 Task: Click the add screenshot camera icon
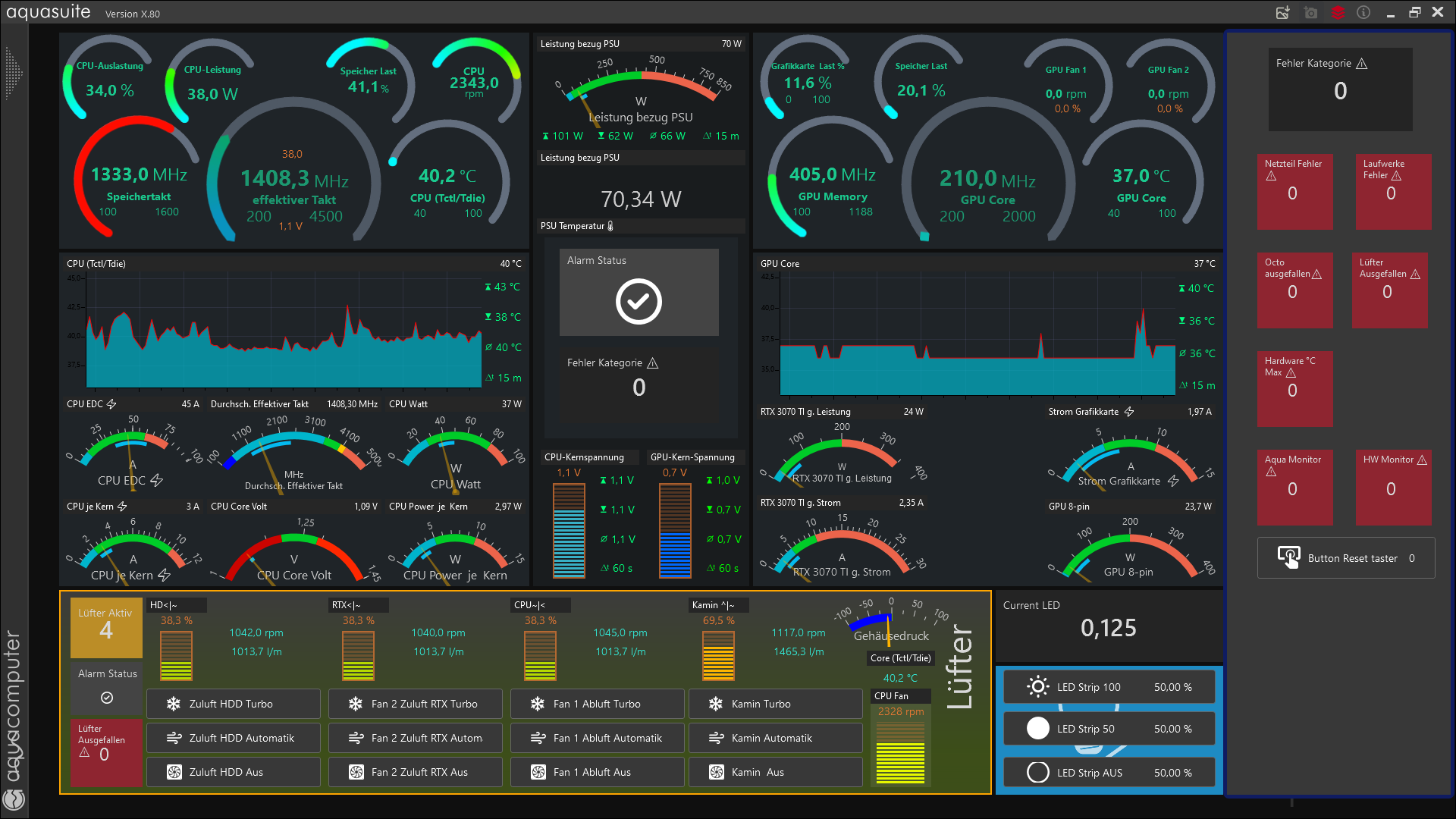click(1310, 12)
